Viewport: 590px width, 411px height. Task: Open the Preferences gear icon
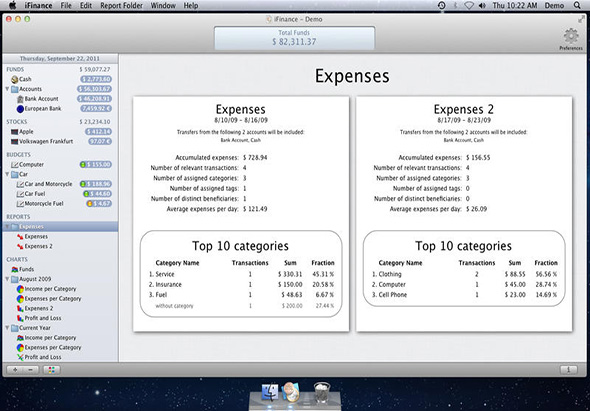570,36
